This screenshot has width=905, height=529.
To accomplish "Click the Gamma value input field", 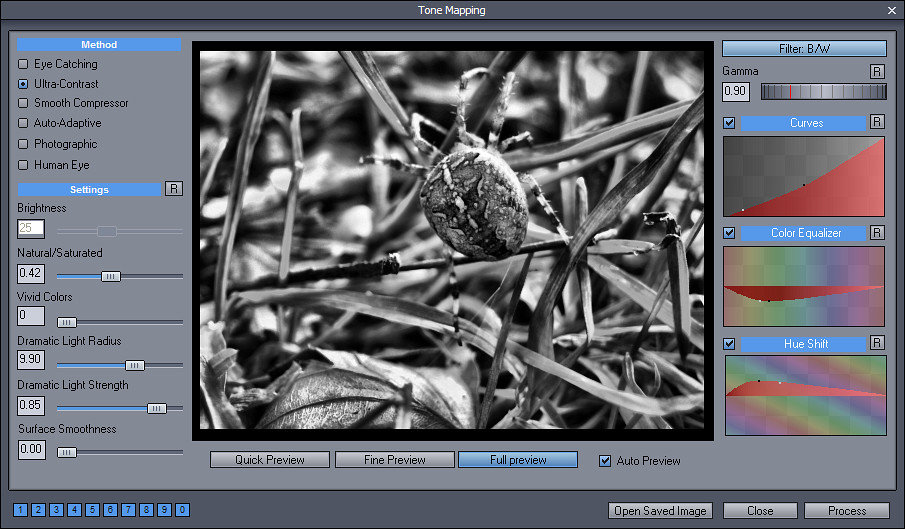I will tap(735, 92).
